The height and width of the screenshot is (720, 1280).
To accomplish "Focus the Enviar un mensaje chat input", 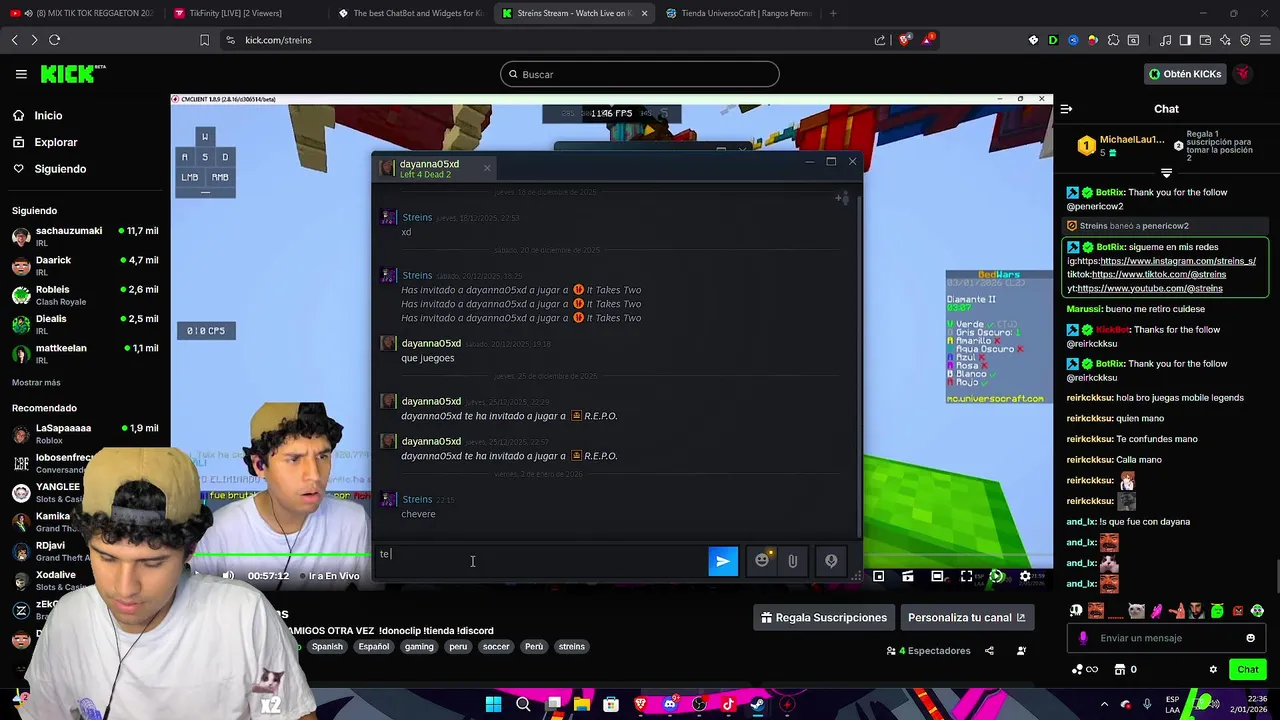I will pos(1167,638).
